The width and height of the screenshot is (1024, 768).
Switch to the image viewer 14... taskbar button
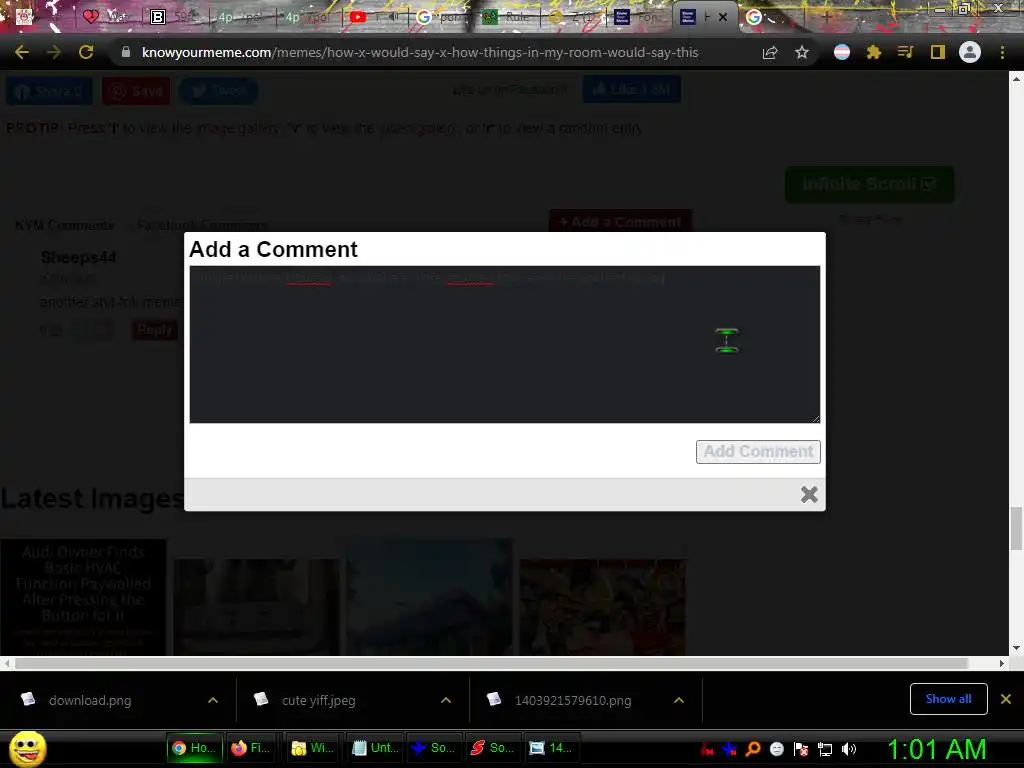click(550, 748)
